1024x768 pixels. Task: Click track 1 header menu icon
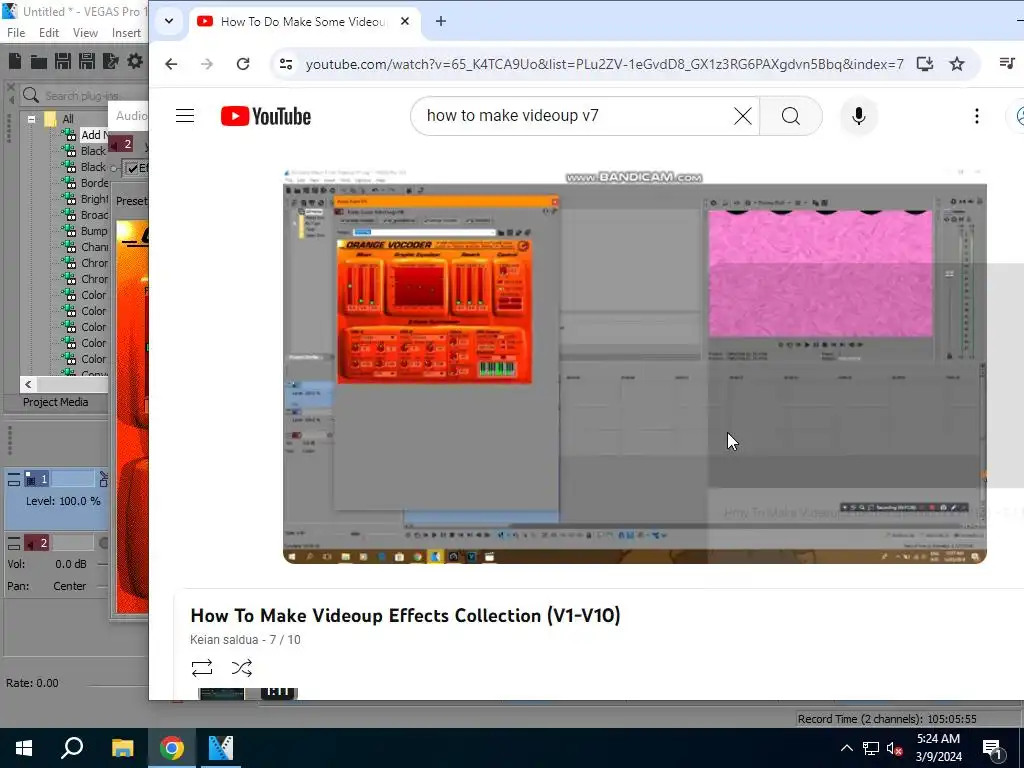click(x=14, y=480)
